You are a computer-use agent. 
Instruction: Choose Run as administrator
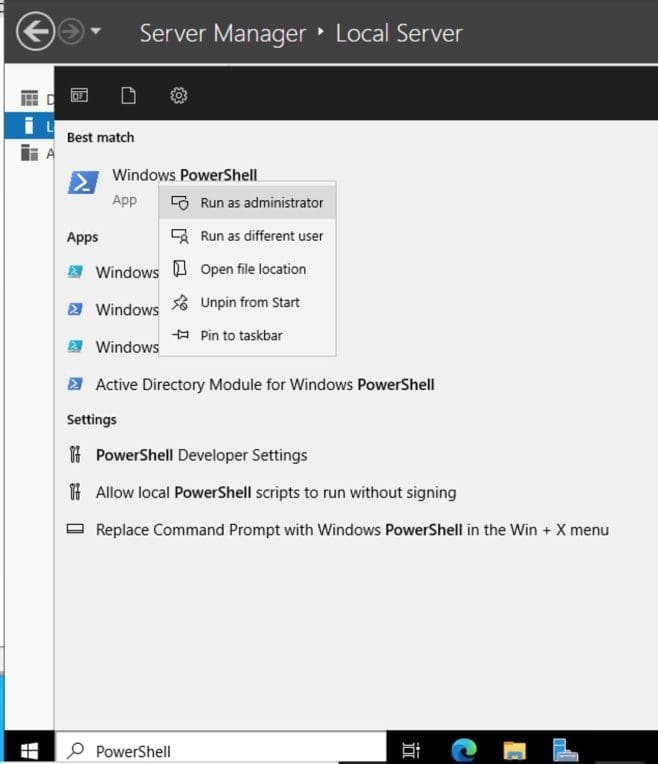[247, 203]
